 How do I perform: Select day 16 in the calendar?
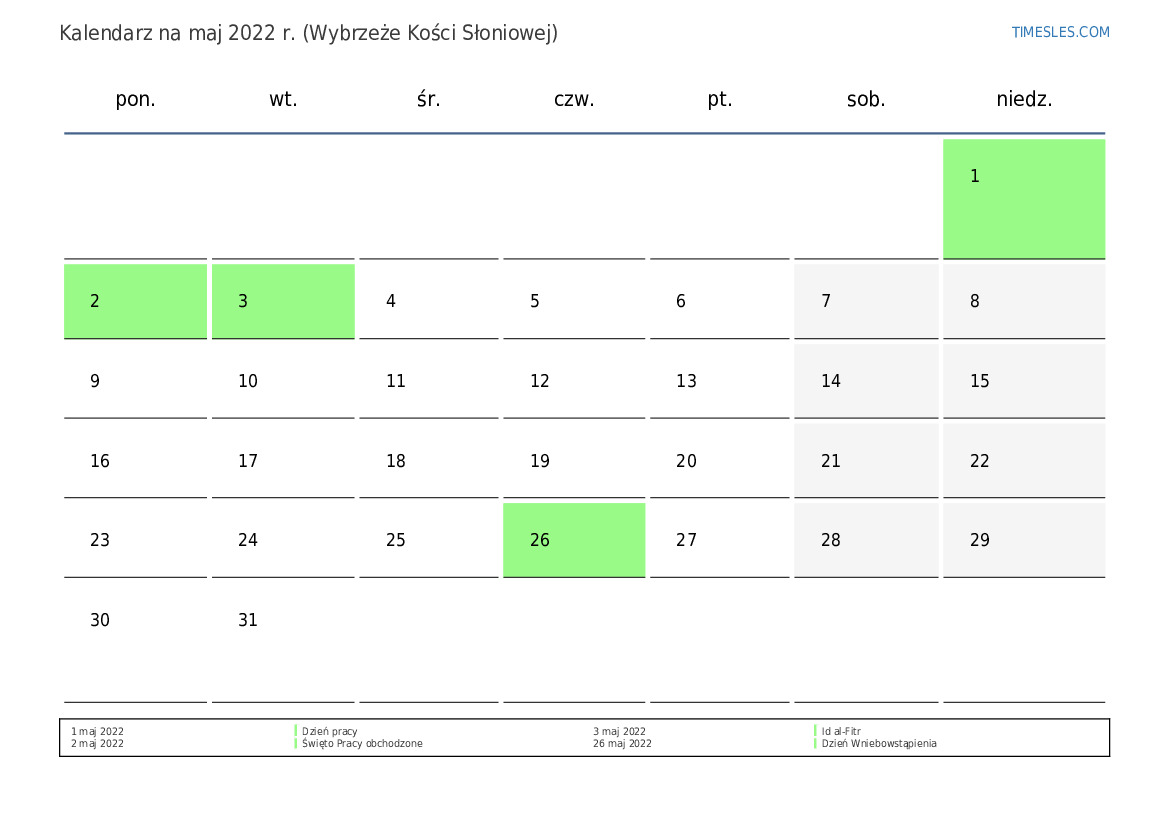135,461
